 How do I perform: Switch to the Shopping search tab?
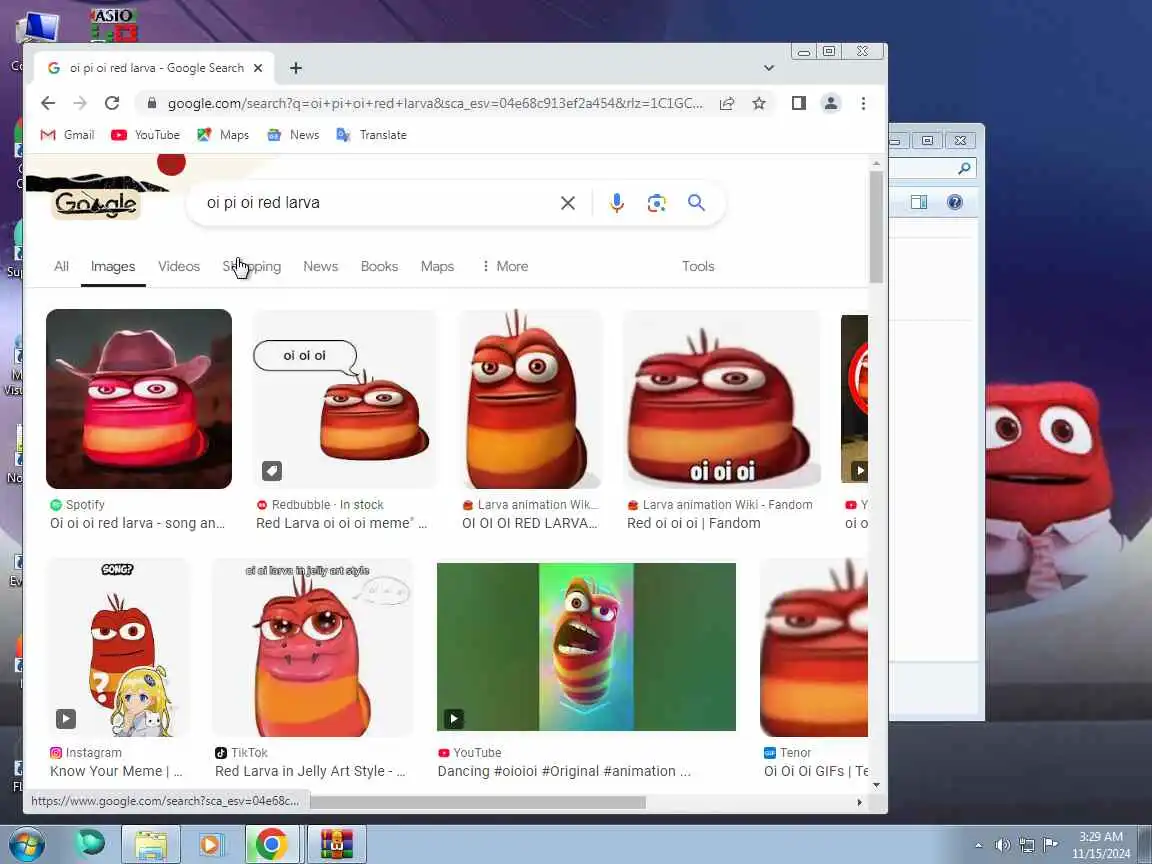click(252, 267)
